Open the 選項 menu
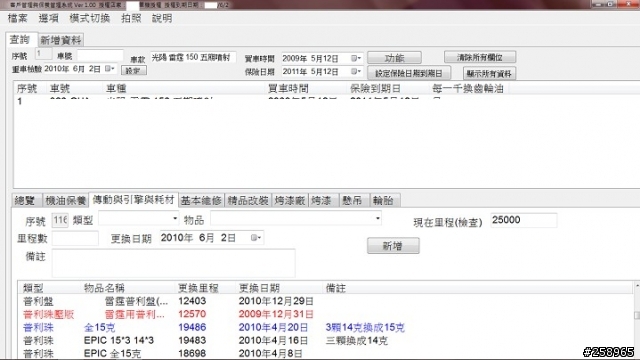The height and width of the screenshot is (360, 640). pyautogui.click(x=49, y=18)
